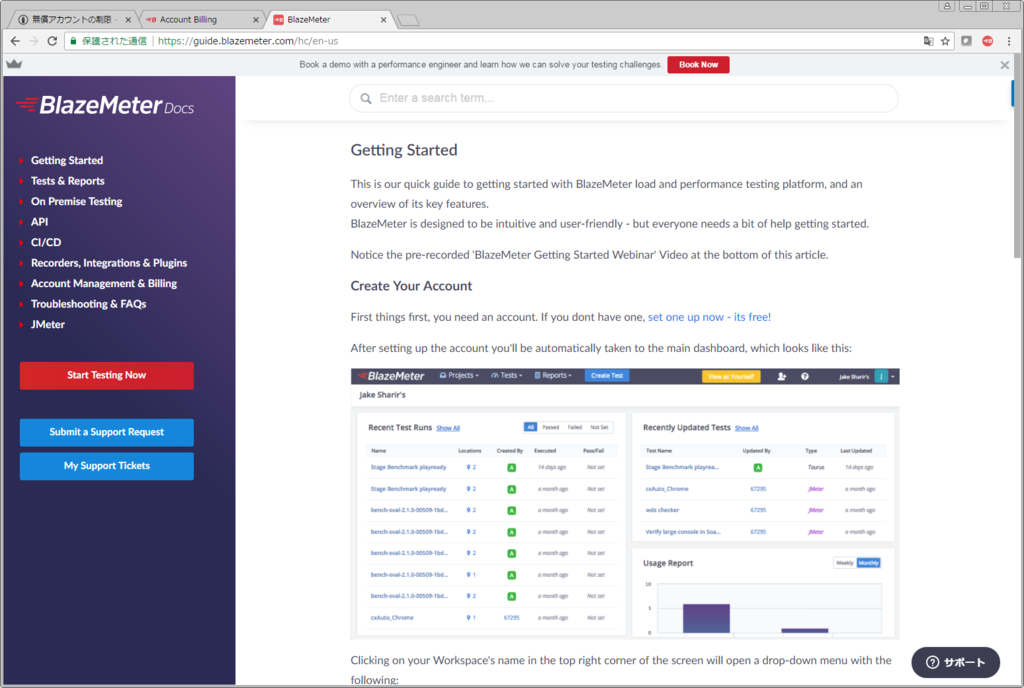1024x688 pixels.
Task: Click the browser forward arrow
Action: pyautogui.click(x=34, y=41)
